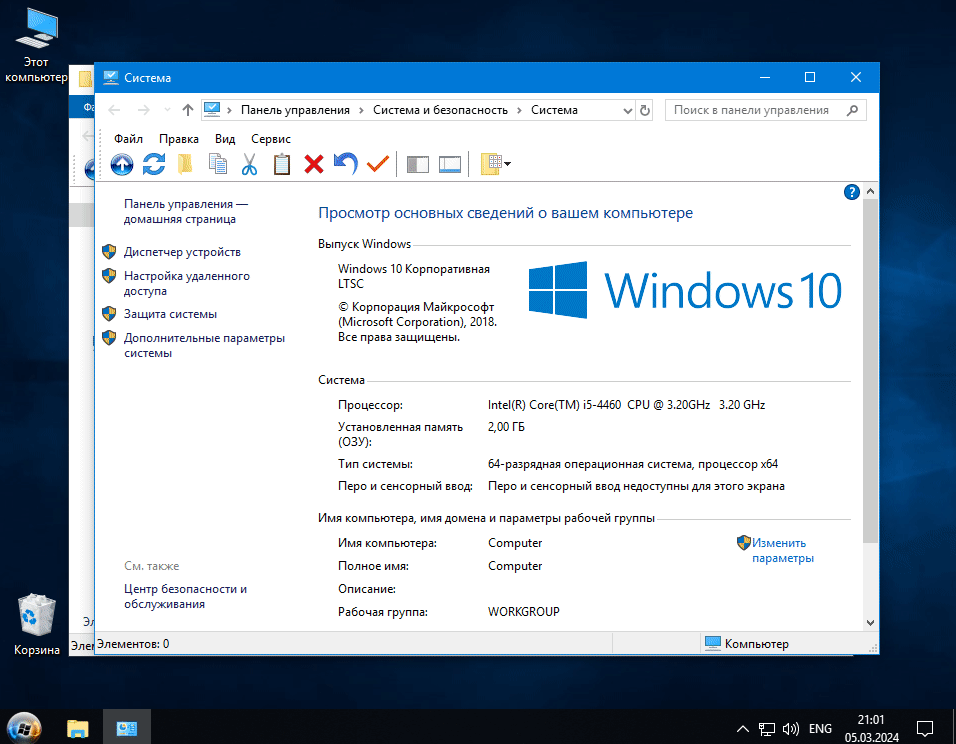Click the Folders toolbar icon
Image resolution: width=956 pixels, height=744 pixels.
tap(185, 164)
